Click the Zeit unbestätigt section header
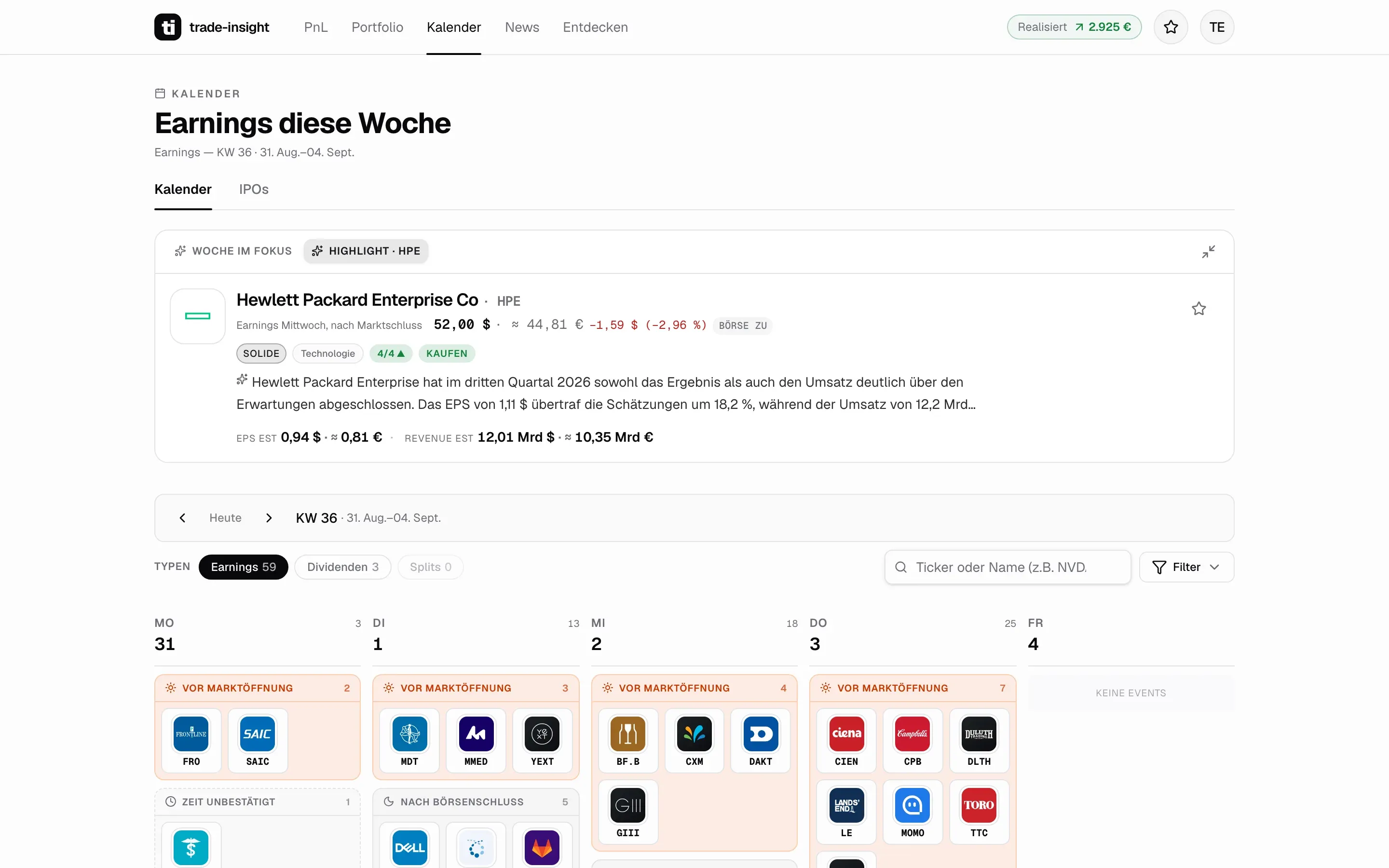 point(257,802)
